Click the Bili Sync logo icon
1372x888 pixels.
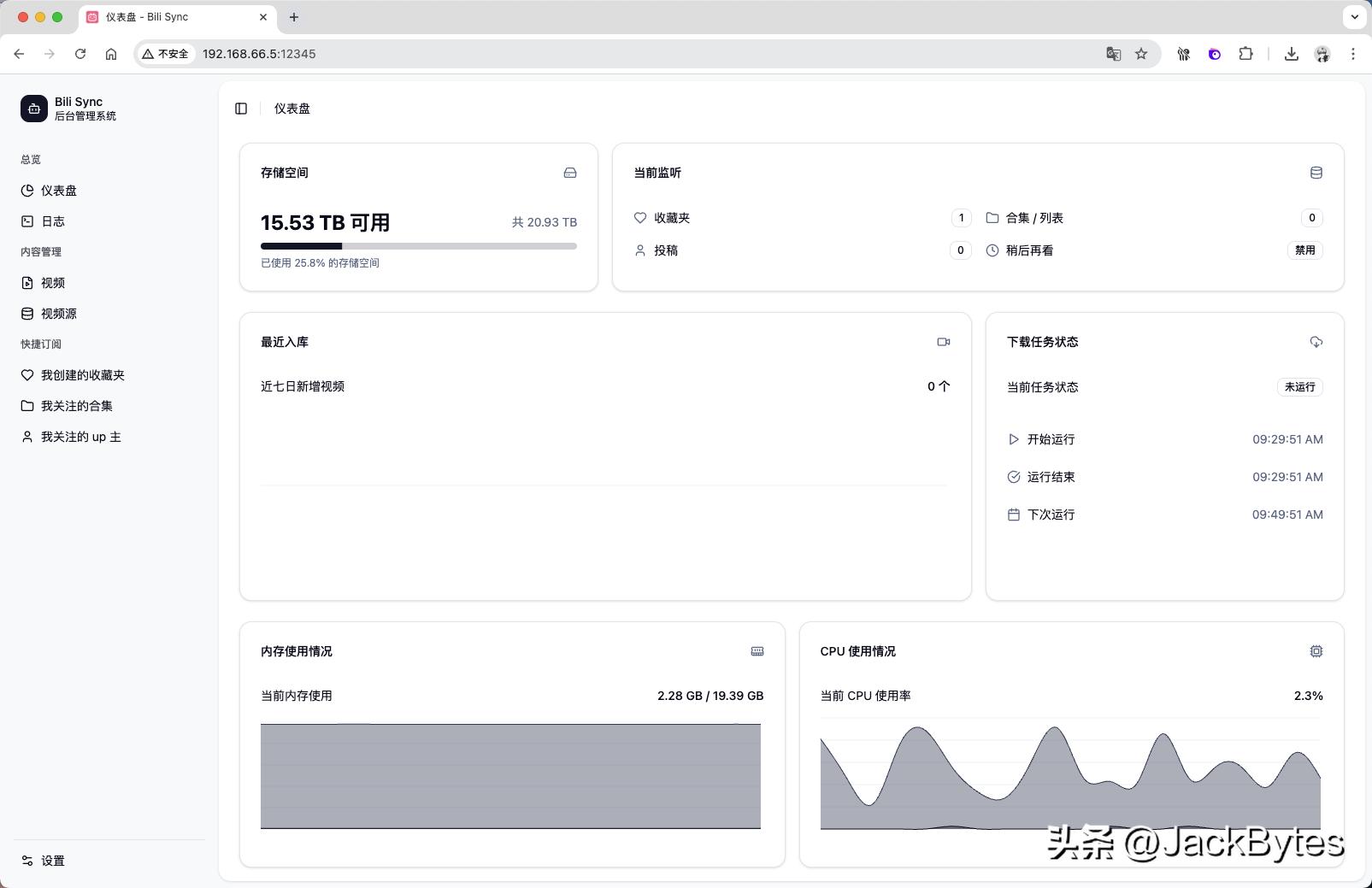coord(34,109)
